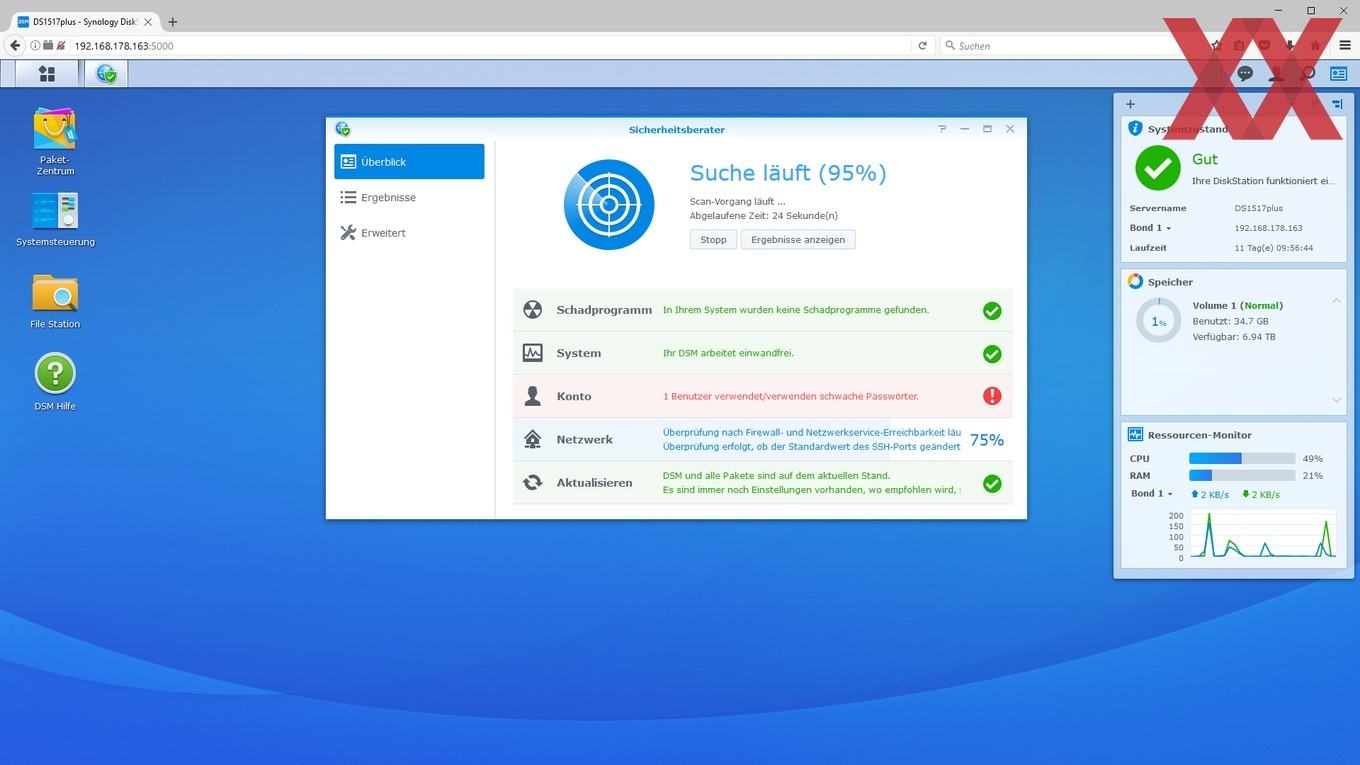
Task: Click the CPU usage bar
Action: 1242,458
